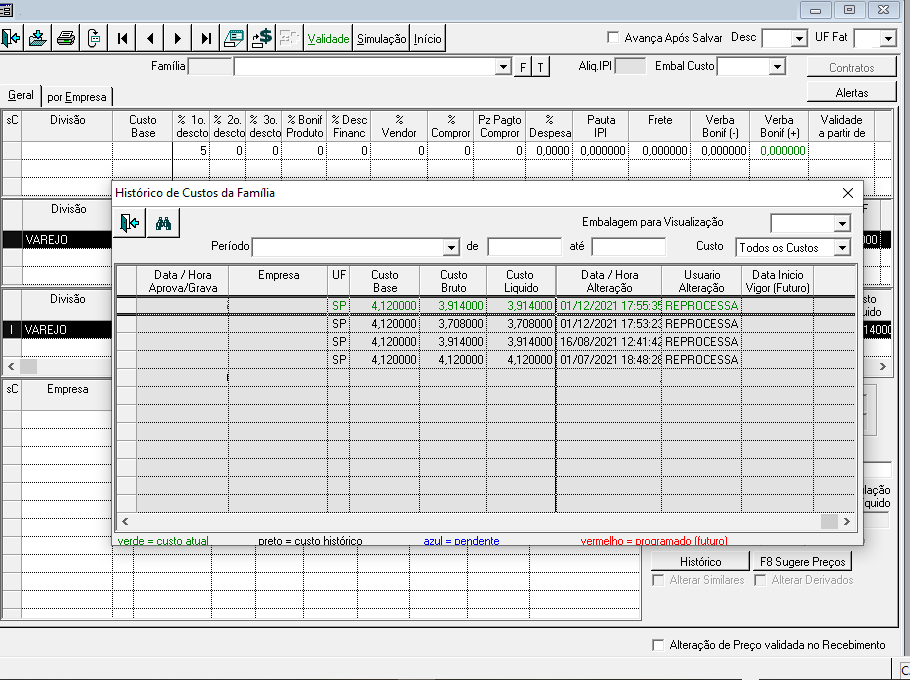Click the printer icon
The image size is (910, 680).
66,38
